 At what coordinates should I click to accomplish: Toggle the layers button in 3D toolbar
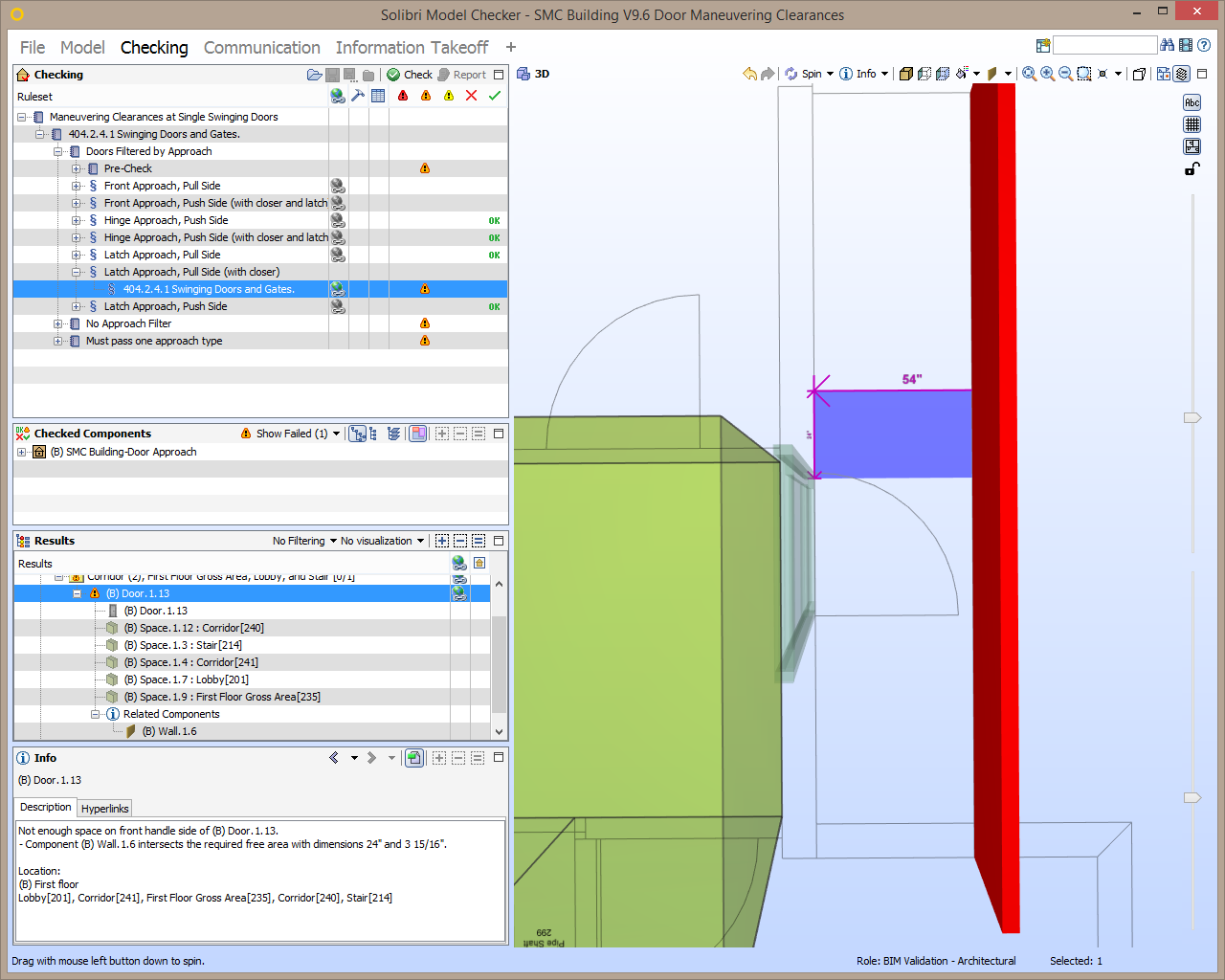point(1182,74)
